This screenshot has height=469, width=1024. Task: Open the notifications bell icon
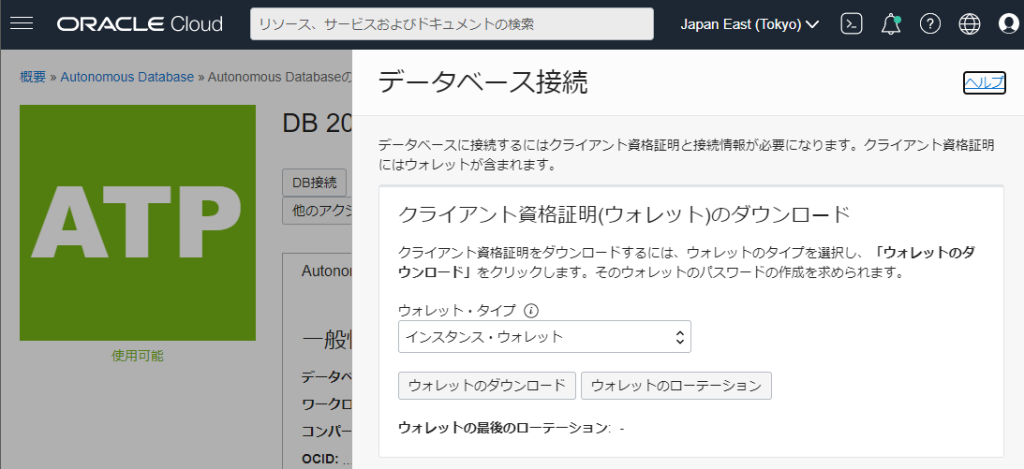pyautogui.click(x=890, y=24)
